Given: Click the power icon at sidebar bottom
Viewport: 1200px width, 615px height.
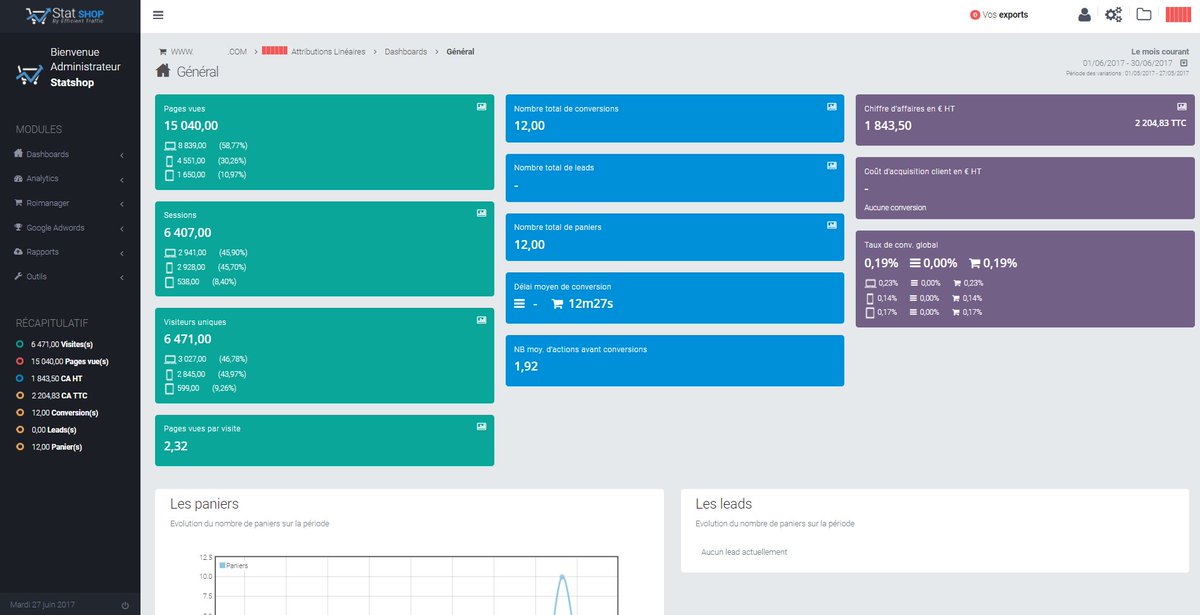Looking at the screenshot, I should pos(125,605).
